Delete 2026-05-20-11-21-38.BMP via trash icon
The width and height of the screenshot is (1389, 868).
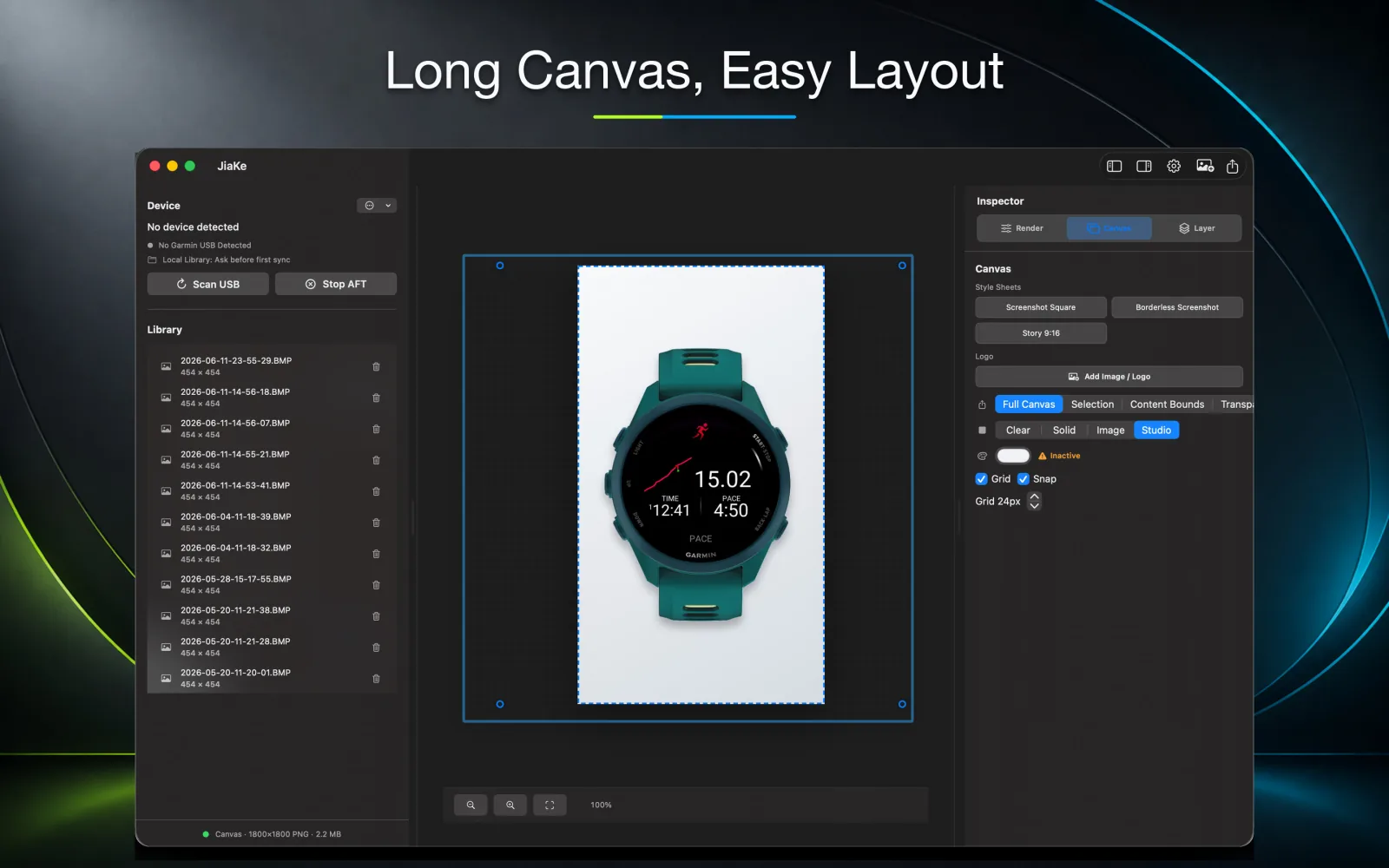(x=376, y=616)
